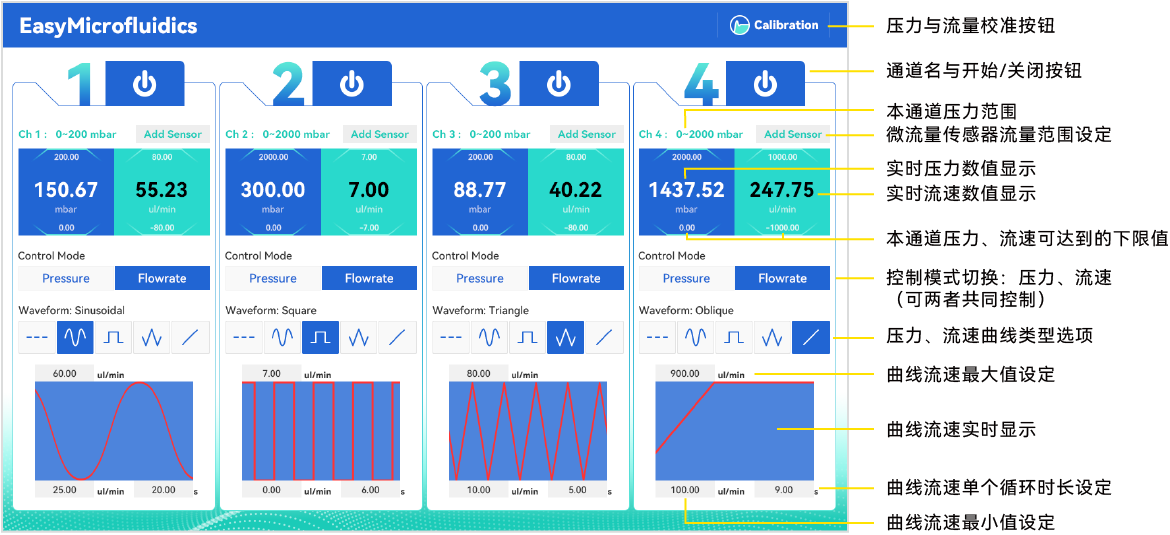Screen dimensions: 1170x535
Task: Click Add Sensor for Ch 3
Action: [x=586, y=134]
